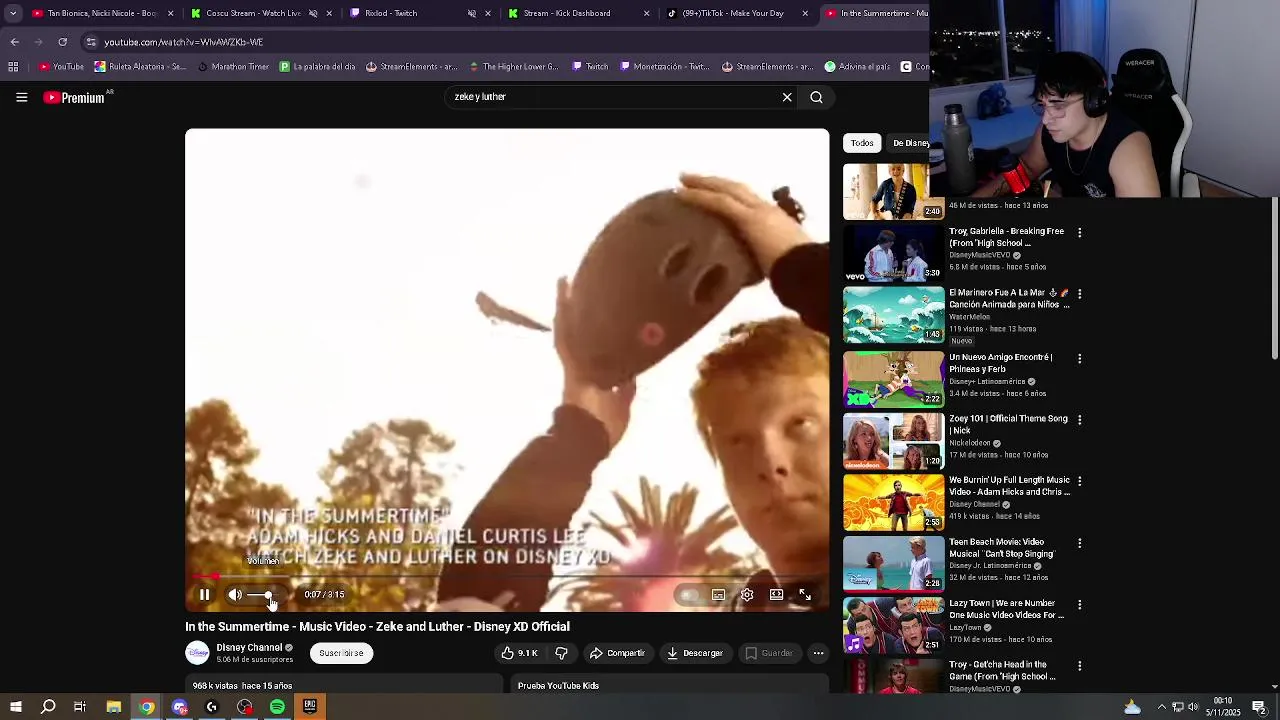Open options for We Burnin' Up video

[x=1079, y=481]
